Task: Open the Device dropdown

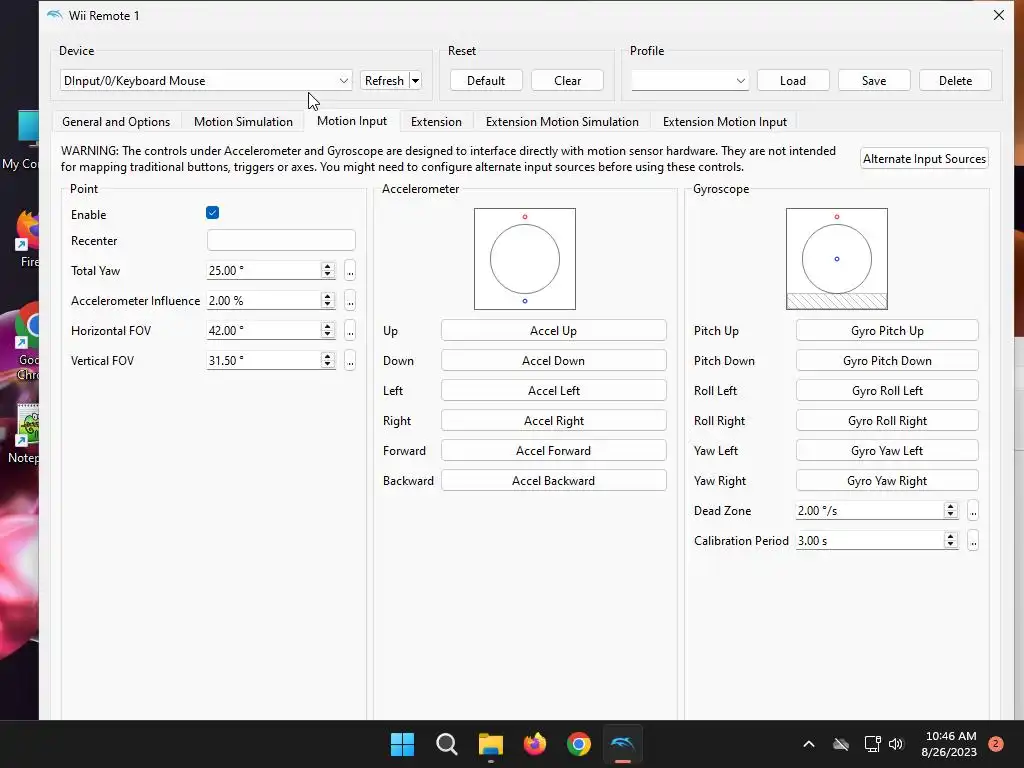Action: 206,80
